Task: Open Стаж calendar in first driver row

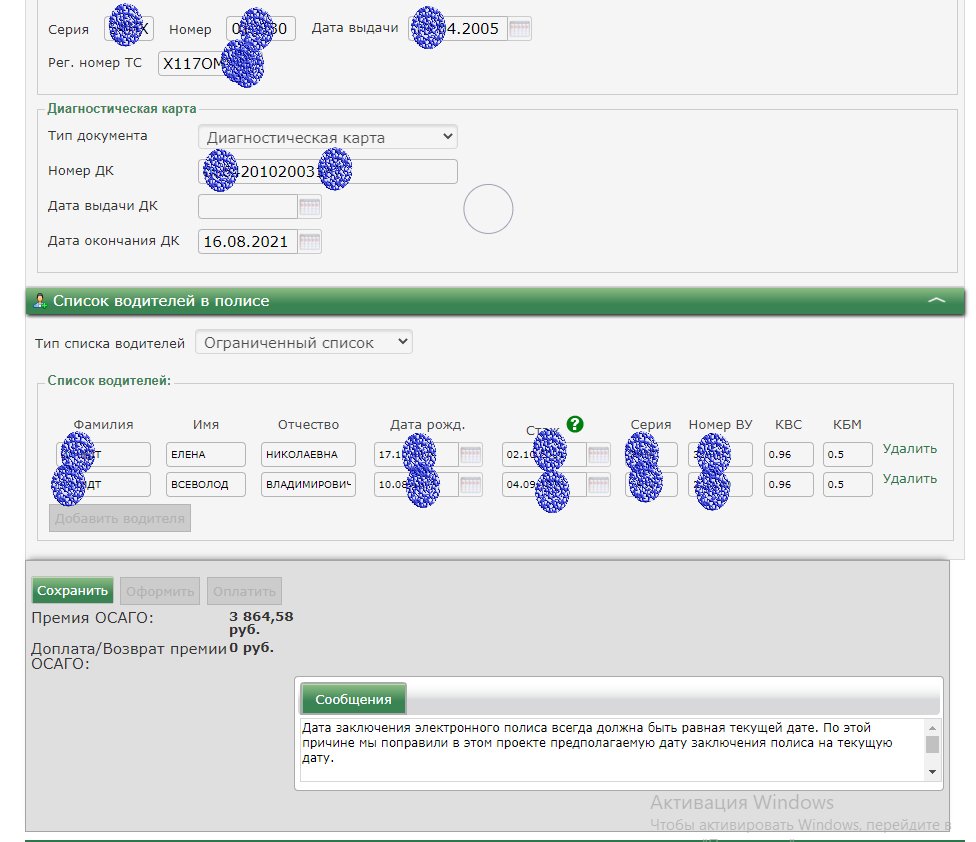Action: pyautogui.click(x=598, y=455)
